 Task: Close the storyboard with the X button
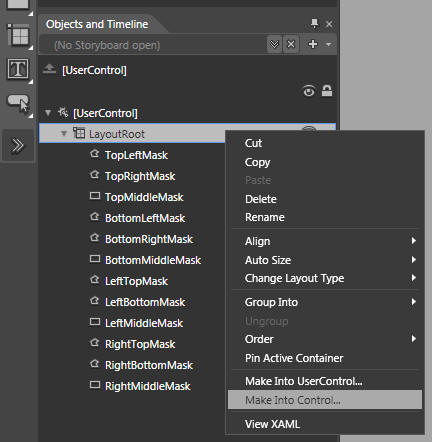291,44
